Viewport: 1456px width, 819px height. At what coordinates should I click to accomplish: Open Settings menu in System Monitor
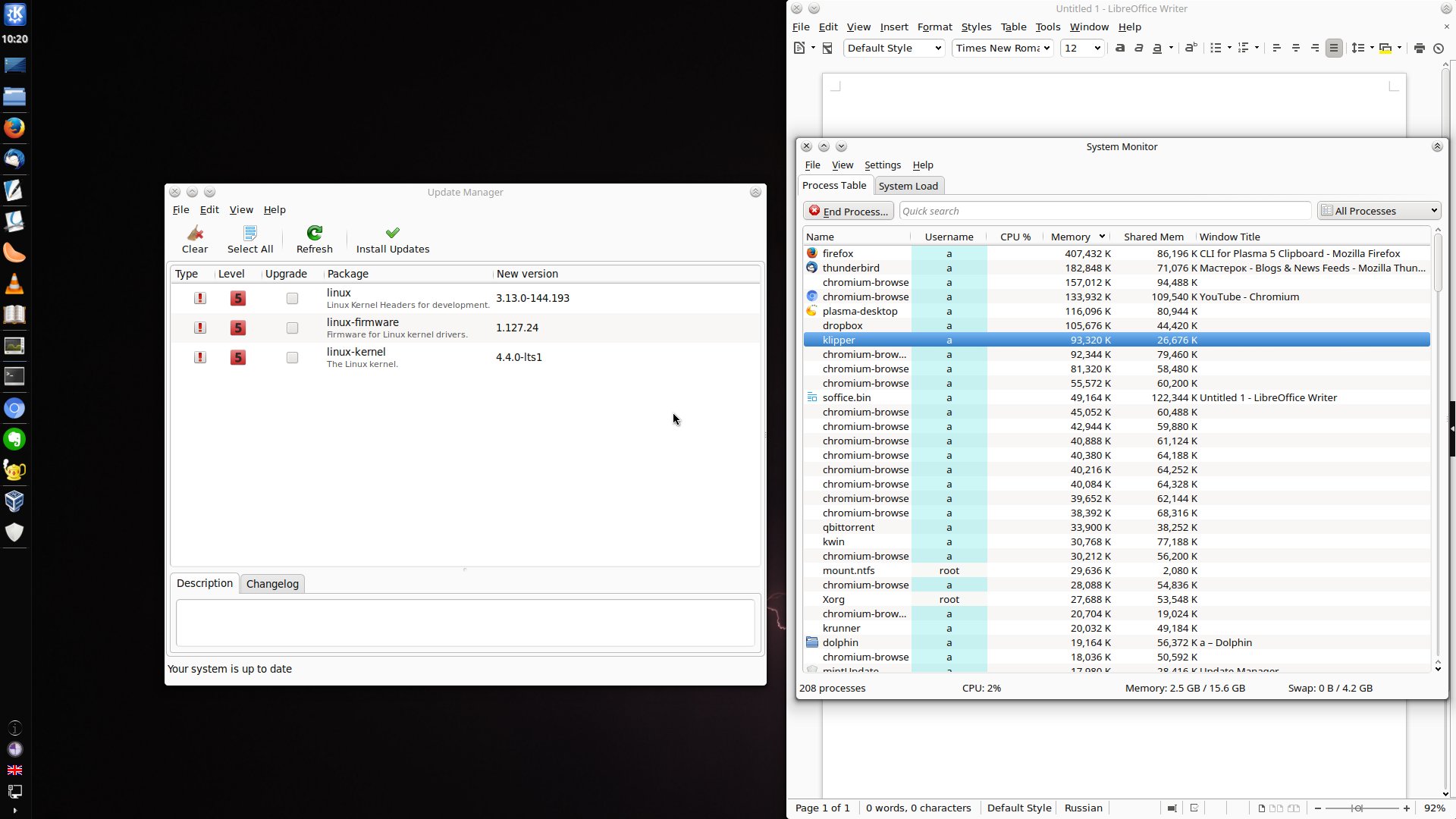[882, 165]
